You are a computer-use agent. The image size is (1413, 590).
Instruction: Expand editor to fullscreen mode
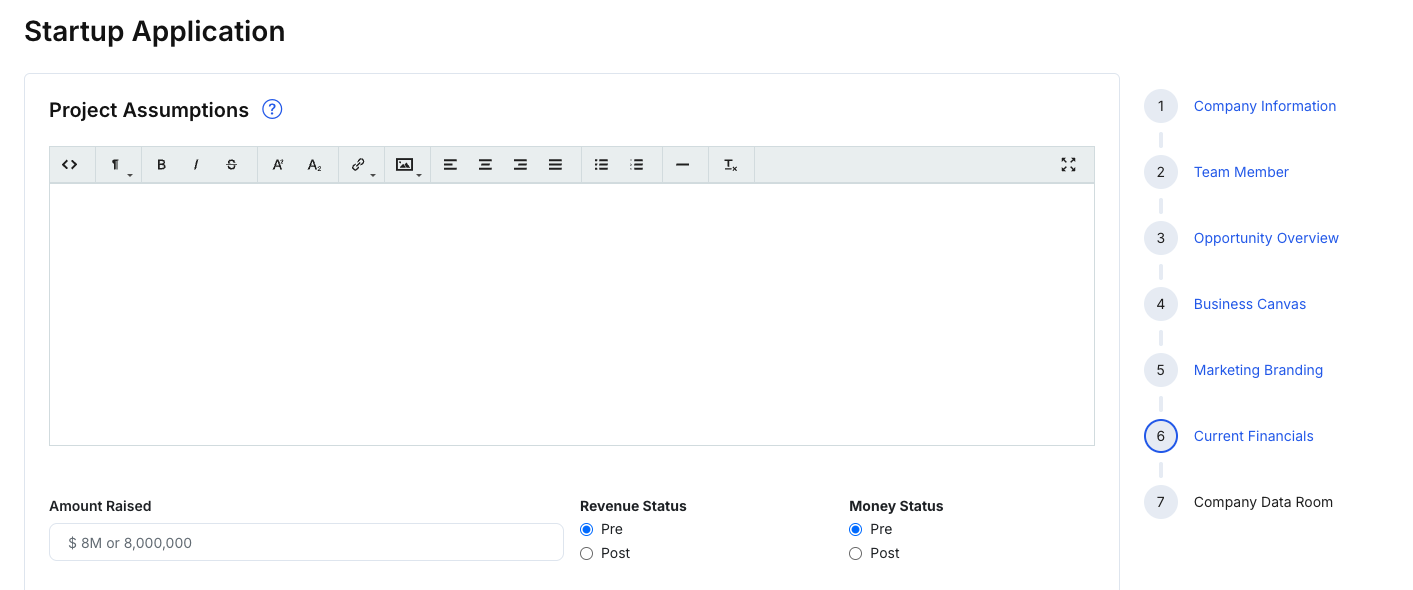tap(1068, 165)
